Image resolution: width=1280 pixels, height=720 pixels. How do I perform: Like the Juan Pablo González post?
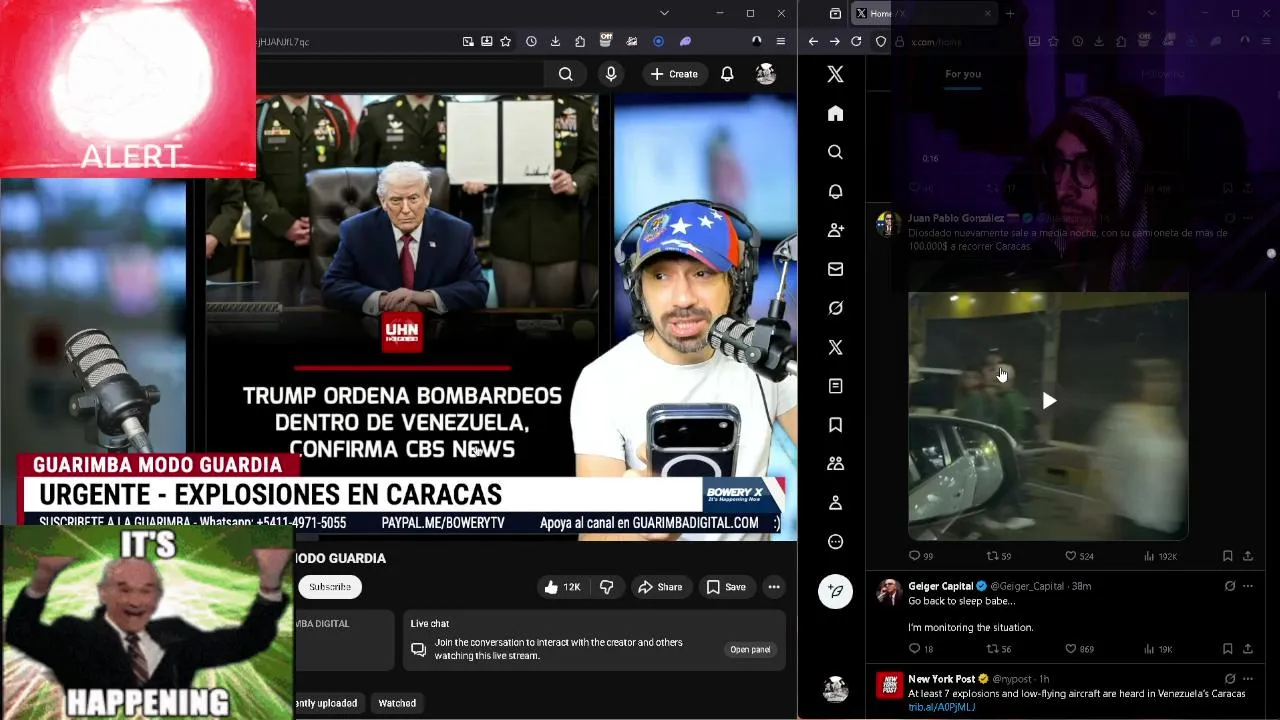tap(1079, 556)
